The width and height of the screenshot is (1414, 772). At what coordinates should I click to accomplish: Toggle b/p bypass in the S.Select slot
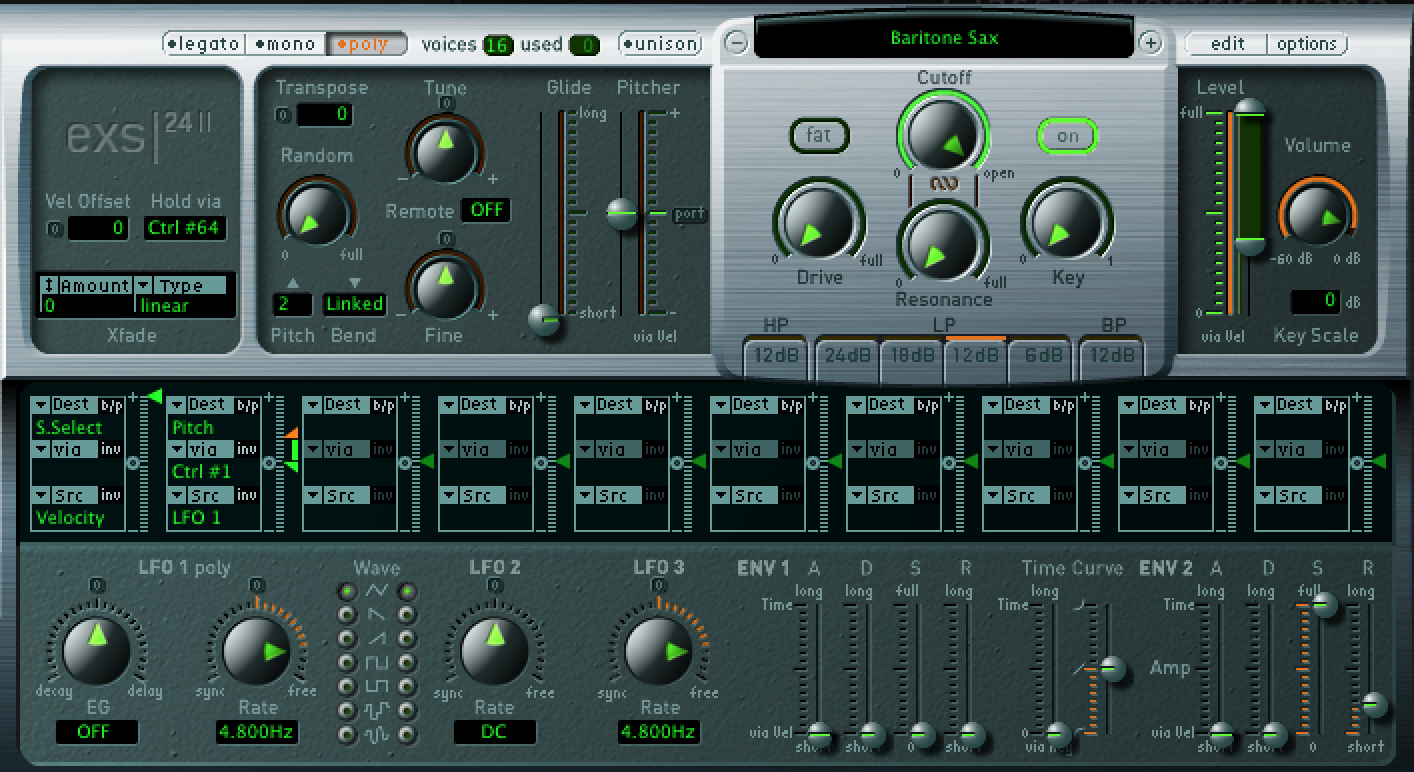tap(109, 405)
